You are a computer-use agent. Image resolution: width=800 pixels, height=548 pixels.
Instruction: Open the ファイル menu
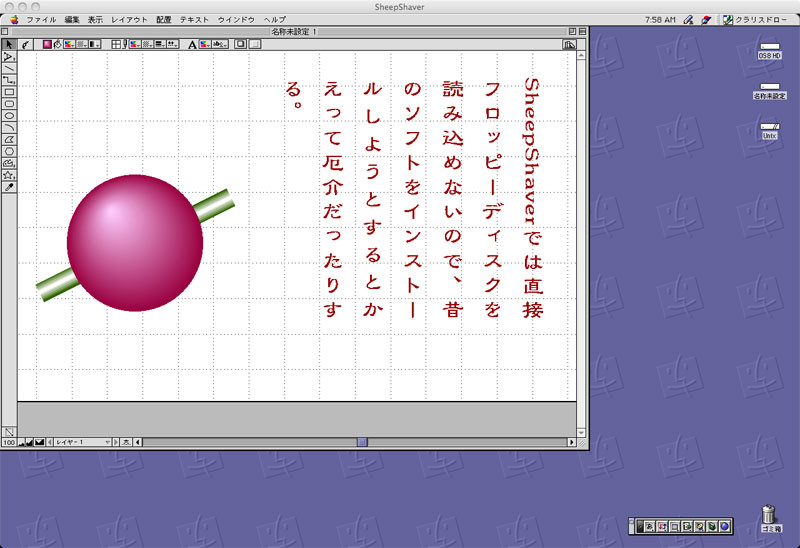pos(41,19)
